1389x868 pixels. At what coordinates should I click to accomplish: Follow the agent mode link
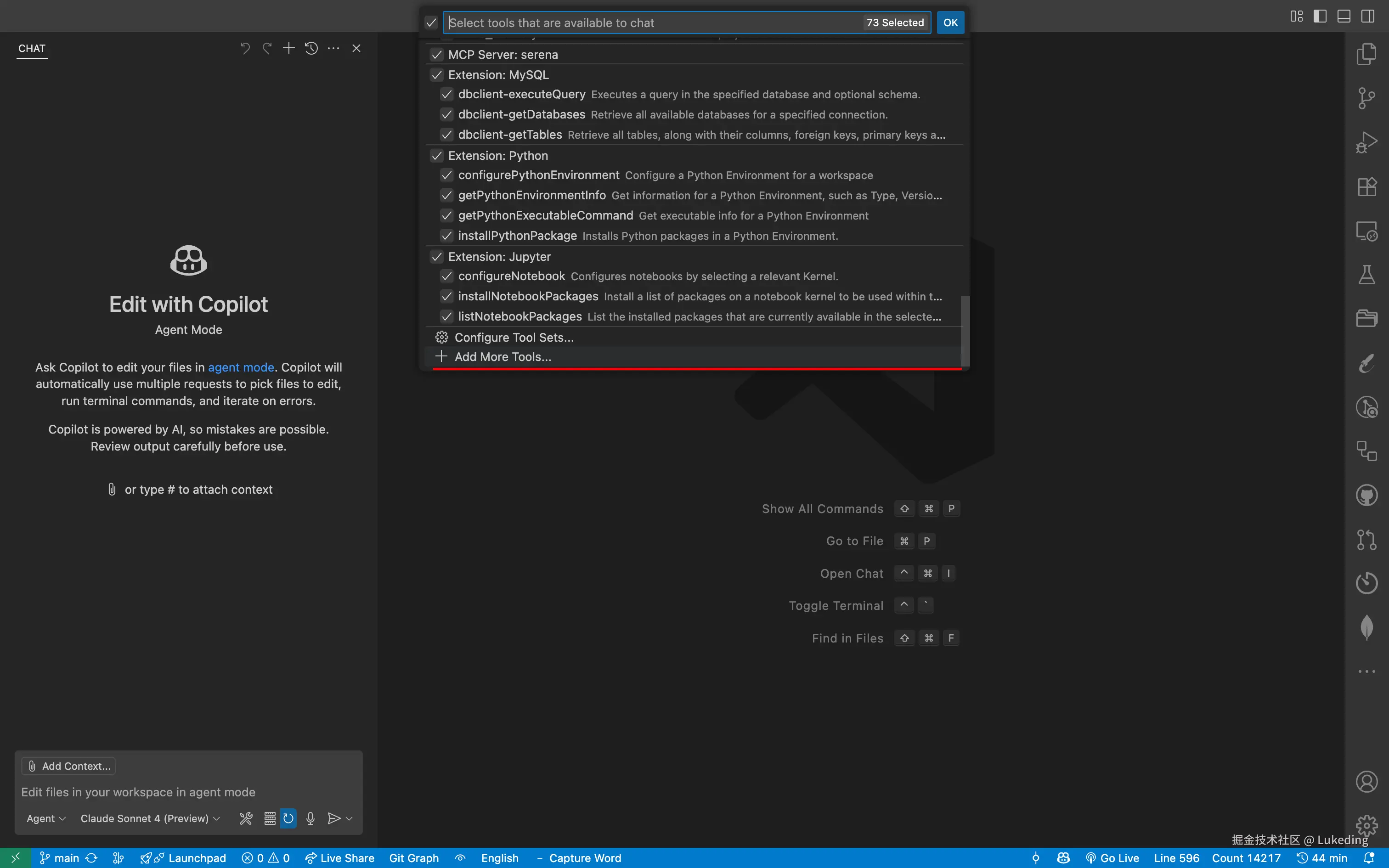[x=241, y=367]
